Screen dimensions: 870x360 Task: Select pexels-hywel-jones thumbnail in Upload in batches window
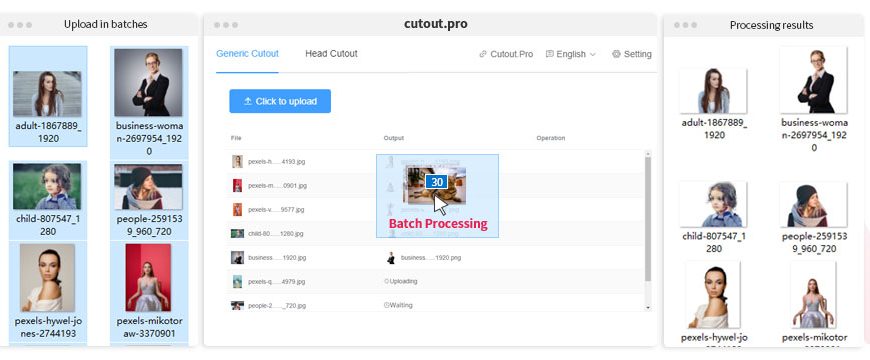coord(47,277)
